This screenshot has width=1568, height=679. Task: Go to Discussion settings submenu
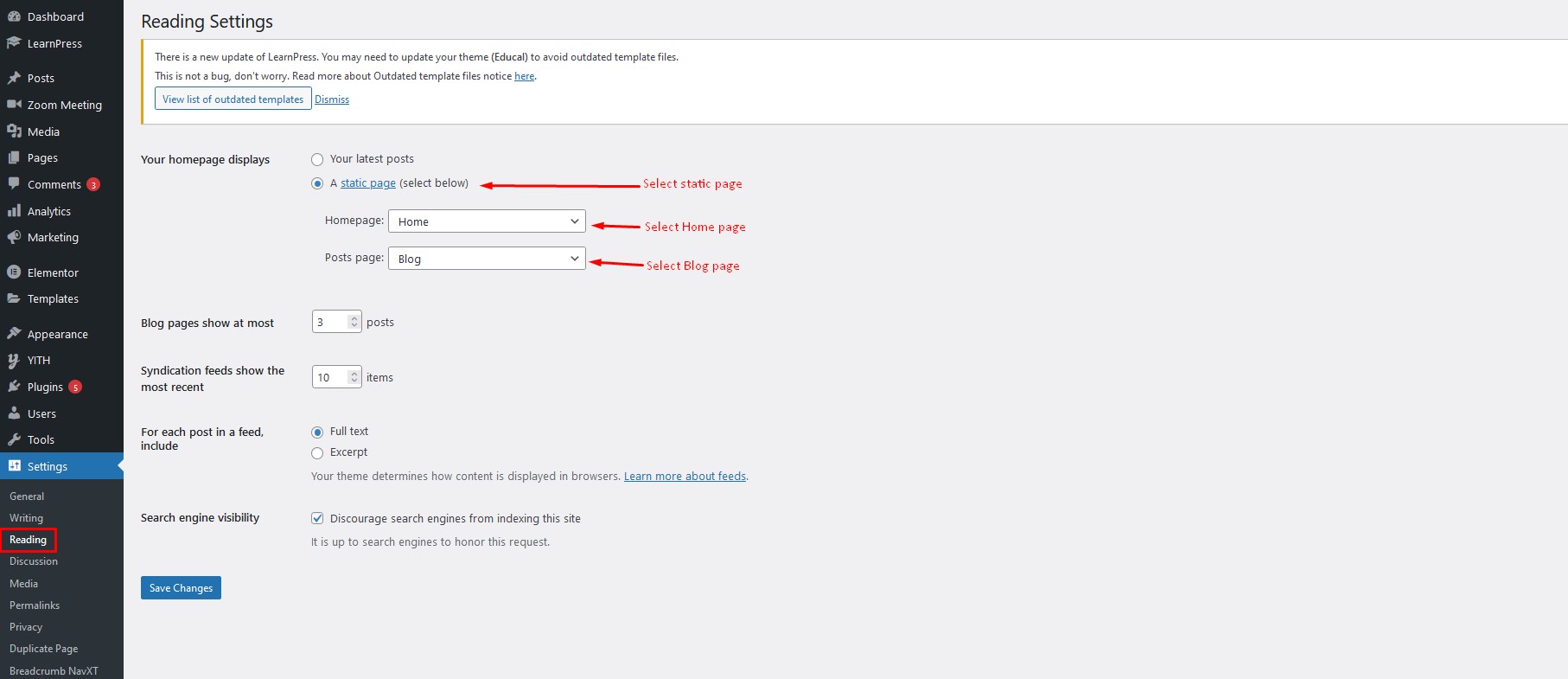(x=34, y=561)
